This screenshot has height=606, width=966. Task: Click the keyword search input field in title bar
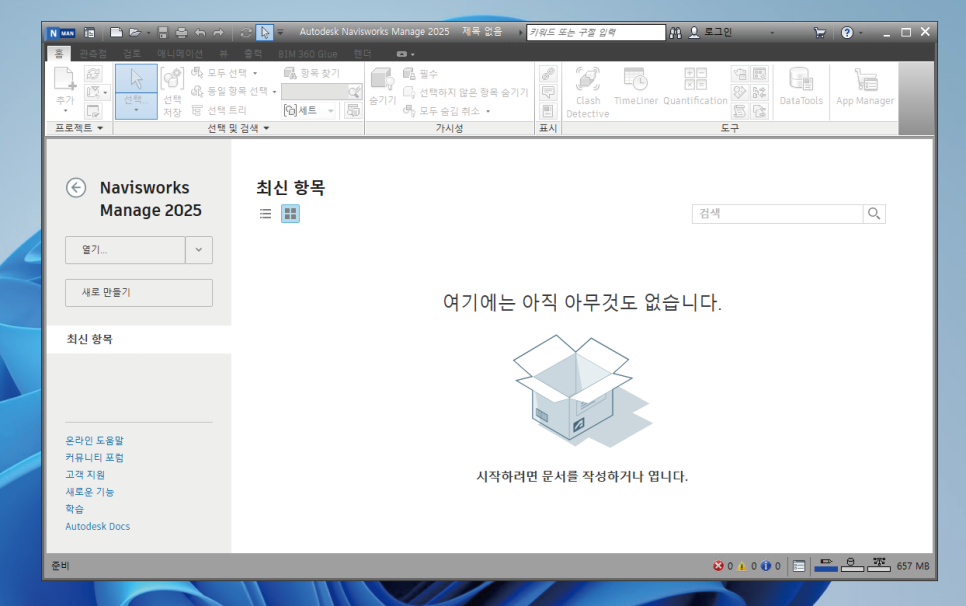596,32
